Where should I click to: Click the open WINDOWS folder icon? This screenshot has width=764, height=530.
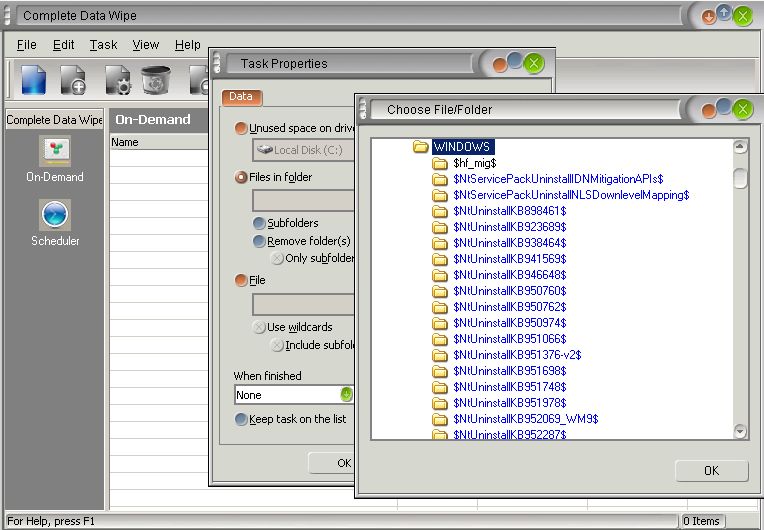click(x=420, y=147)
